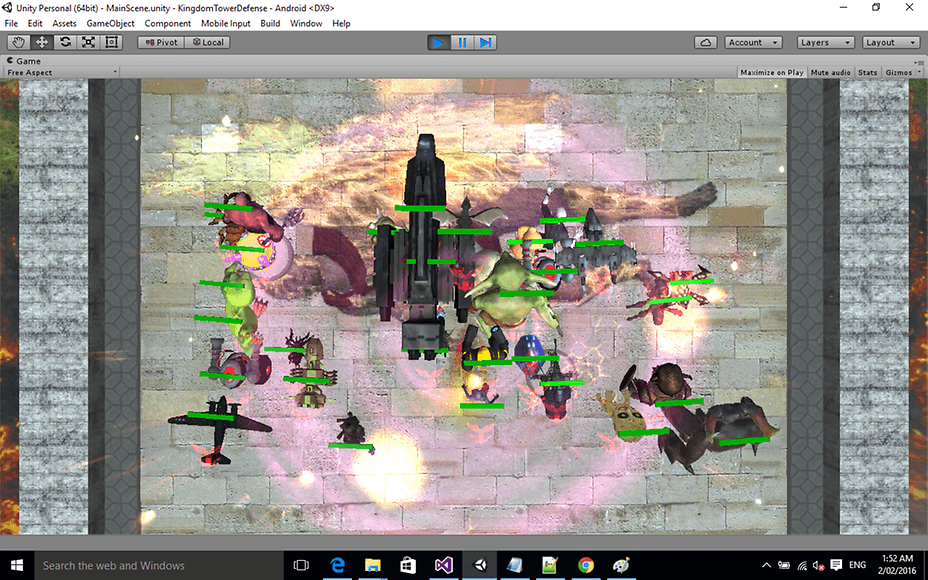Step forward one frame
928x580 pixels.
coord(485,43)
